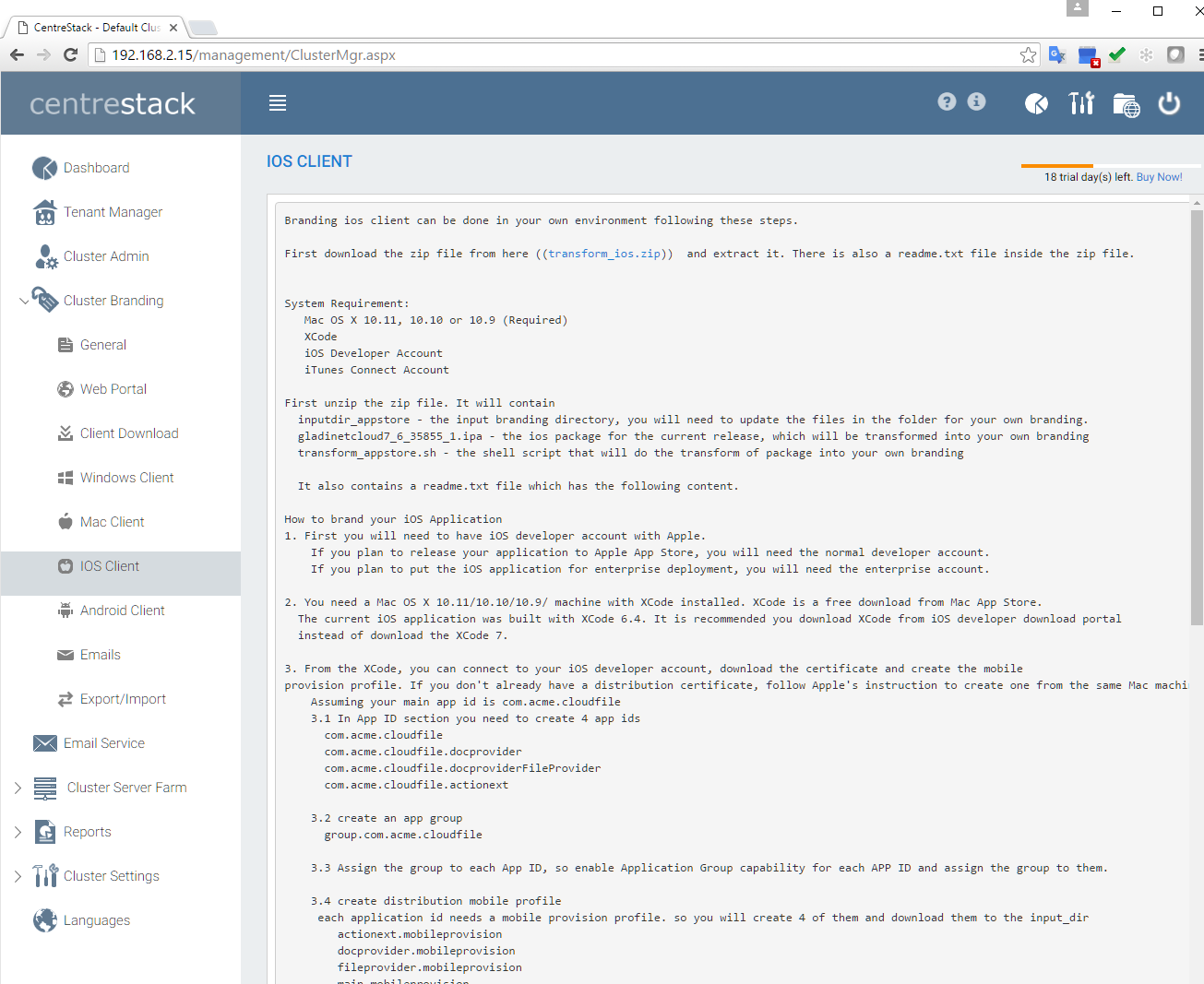Image resolution: width=1204 pixels, height=984 pixels.
Task: Collapse the Cluster Branding section
Action: [24, 301]
